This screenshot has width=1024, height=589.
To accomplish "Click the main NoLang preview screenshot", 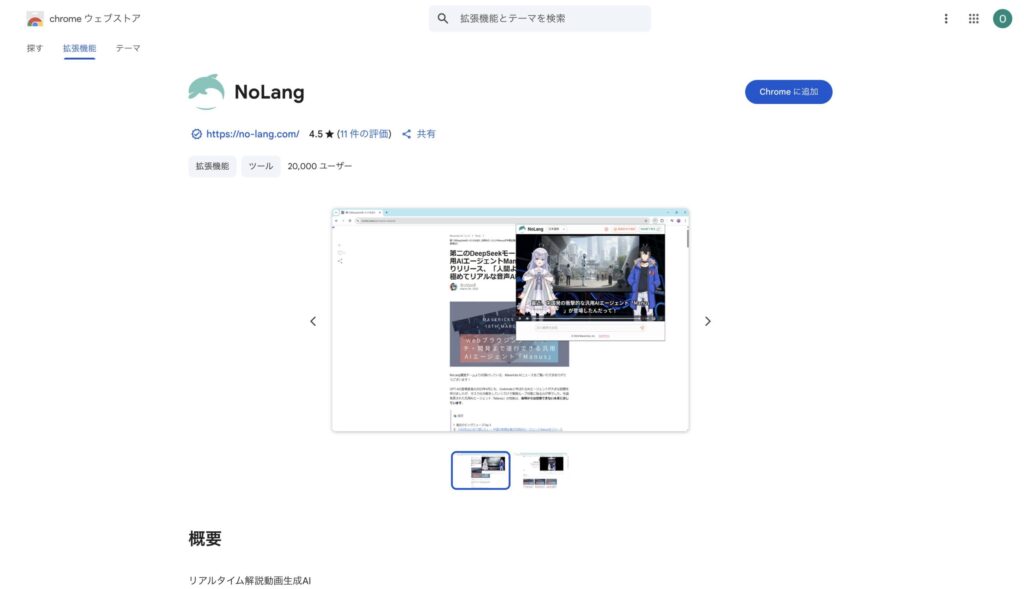I will coord(510,320).
